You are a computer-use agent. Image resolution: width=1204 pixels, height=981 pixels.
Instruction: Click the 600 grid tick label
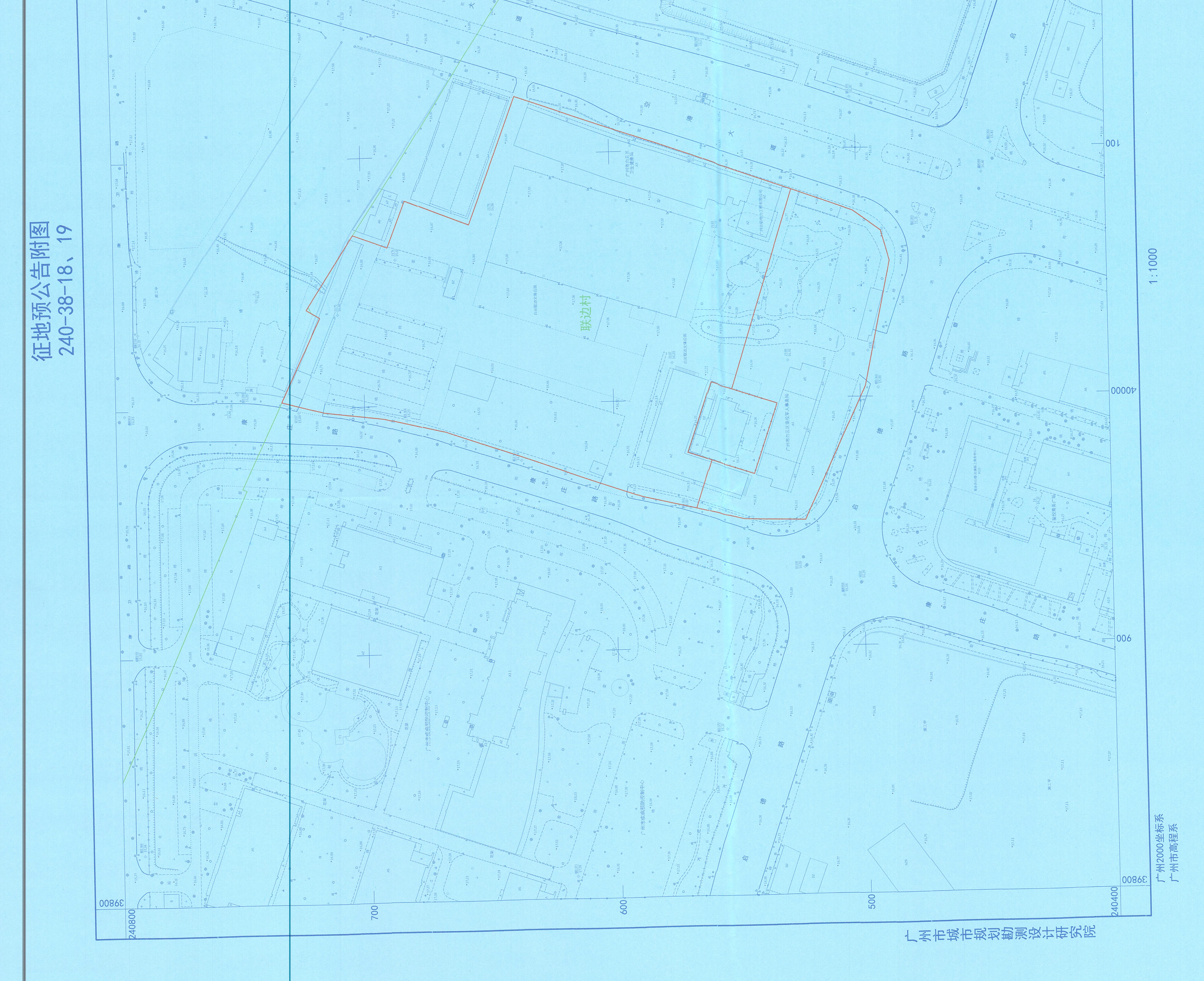[624, 908]
